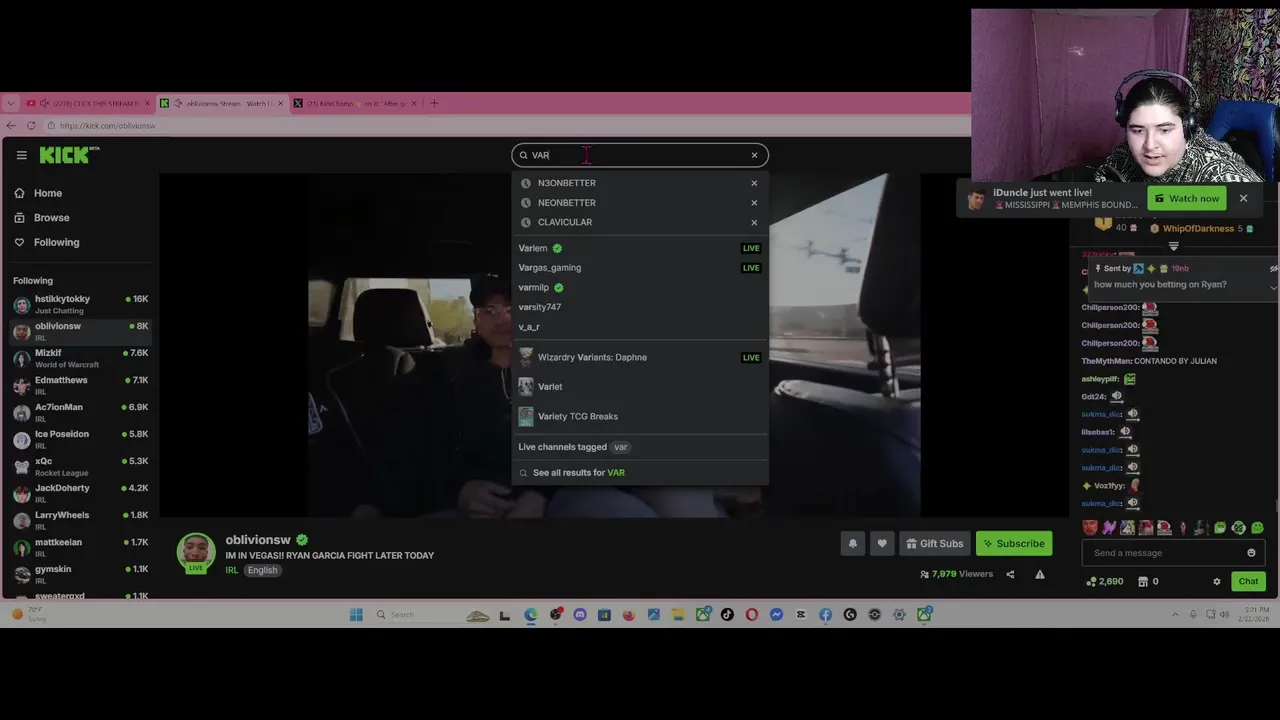The width and height of the screenshot is (1280, 720).
Task: Switch to the YouTube browser tab
Action: pyautogui.click(x=88, y=103)
